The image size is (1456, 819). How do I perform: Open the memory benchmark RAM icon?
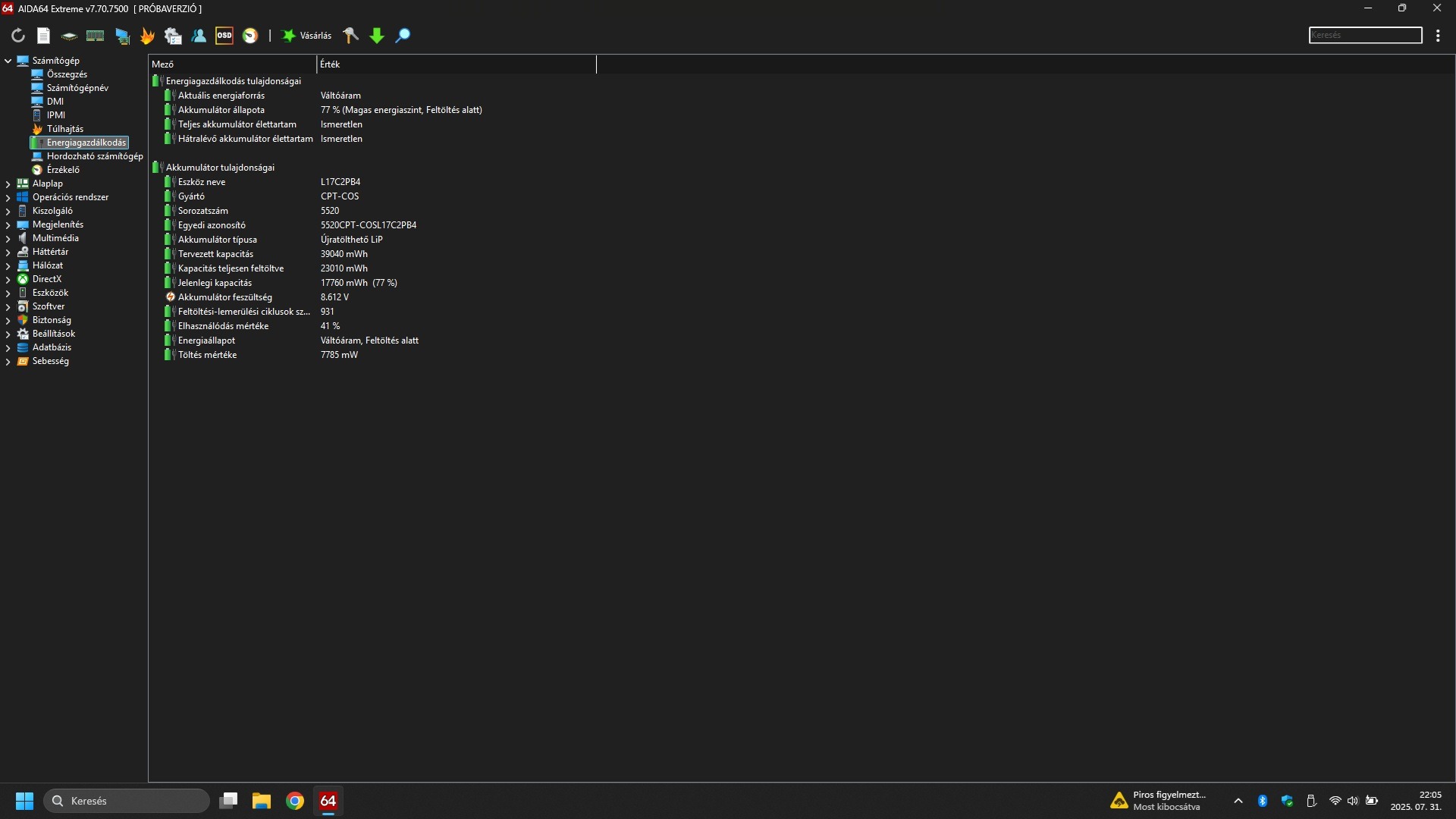tap(95, 36)
